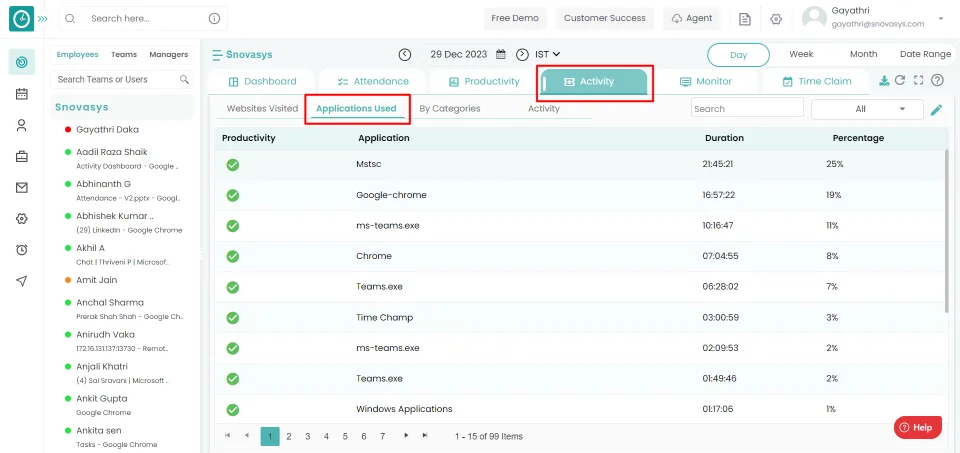Open the briefcase projects sidebar icon
This screenshot has width=960, height=453.
pyautogui.click(x=21, y=157)
